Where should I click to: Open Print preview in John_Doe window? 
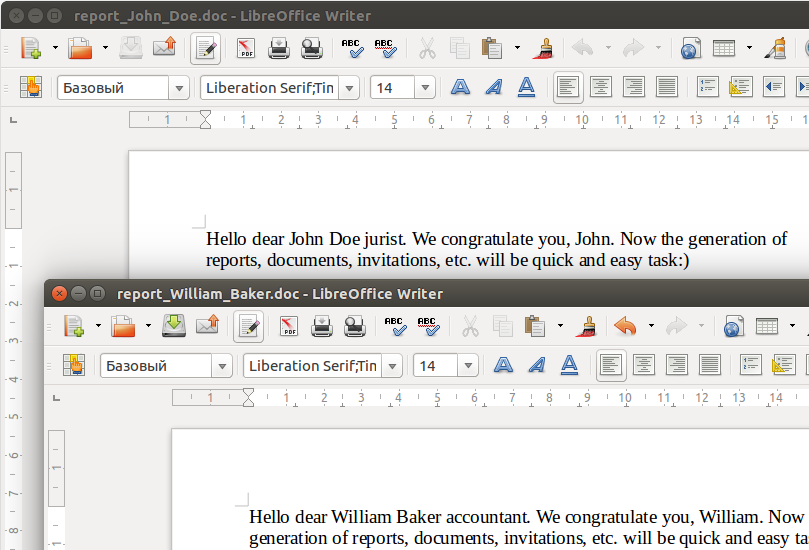tap(312, 48)
